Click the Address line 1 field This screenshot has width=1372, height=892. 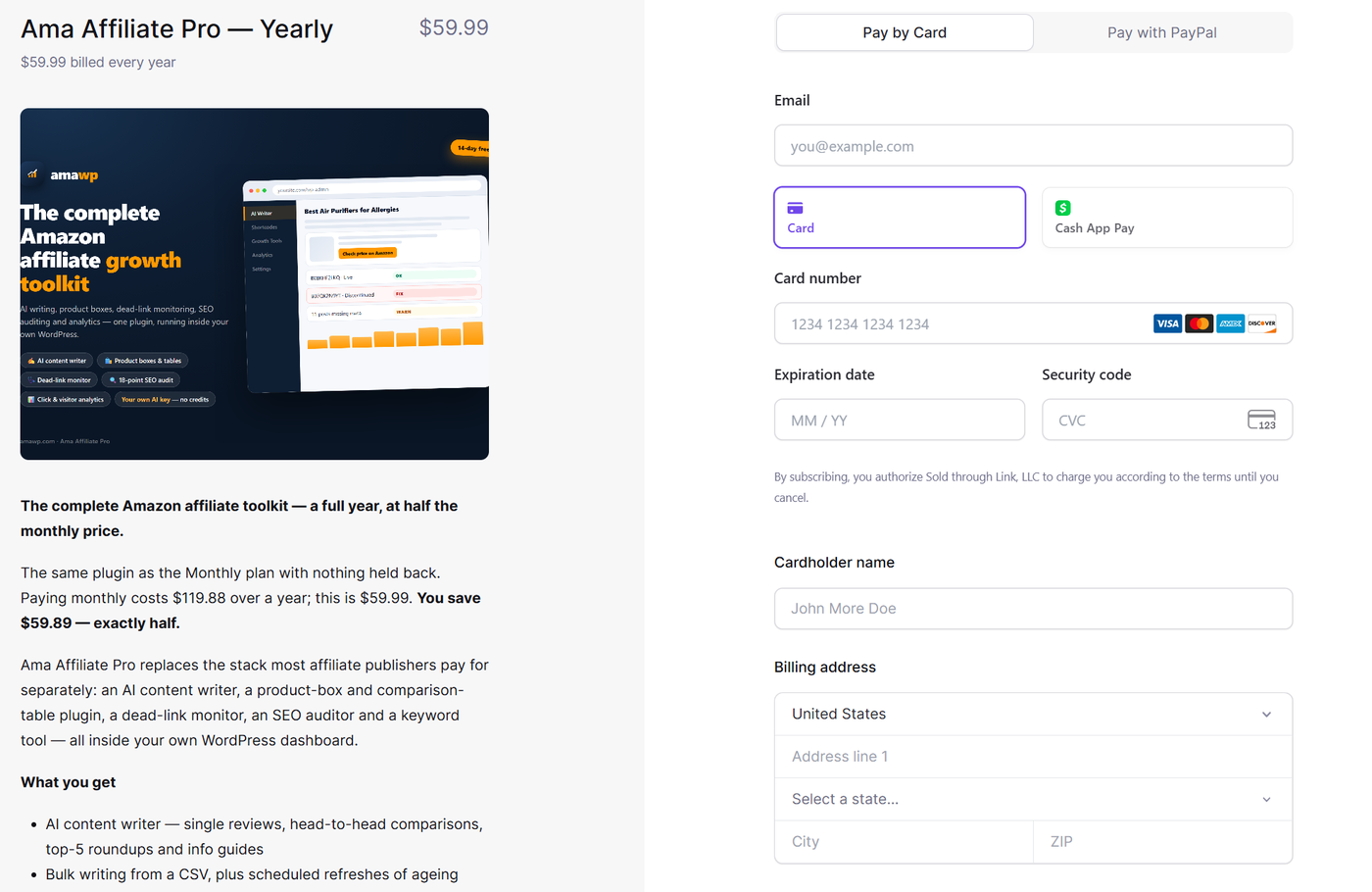tap(1033, 757)
